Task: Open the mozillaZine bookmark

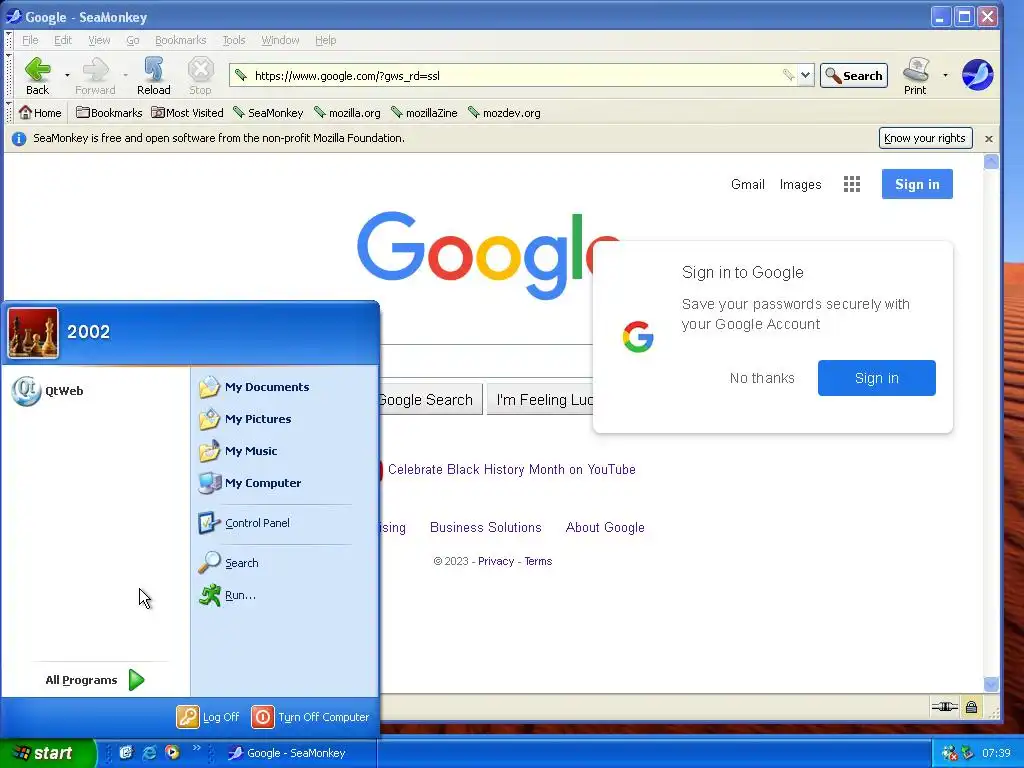Action: pyautogui.click(x=424, y=112)
